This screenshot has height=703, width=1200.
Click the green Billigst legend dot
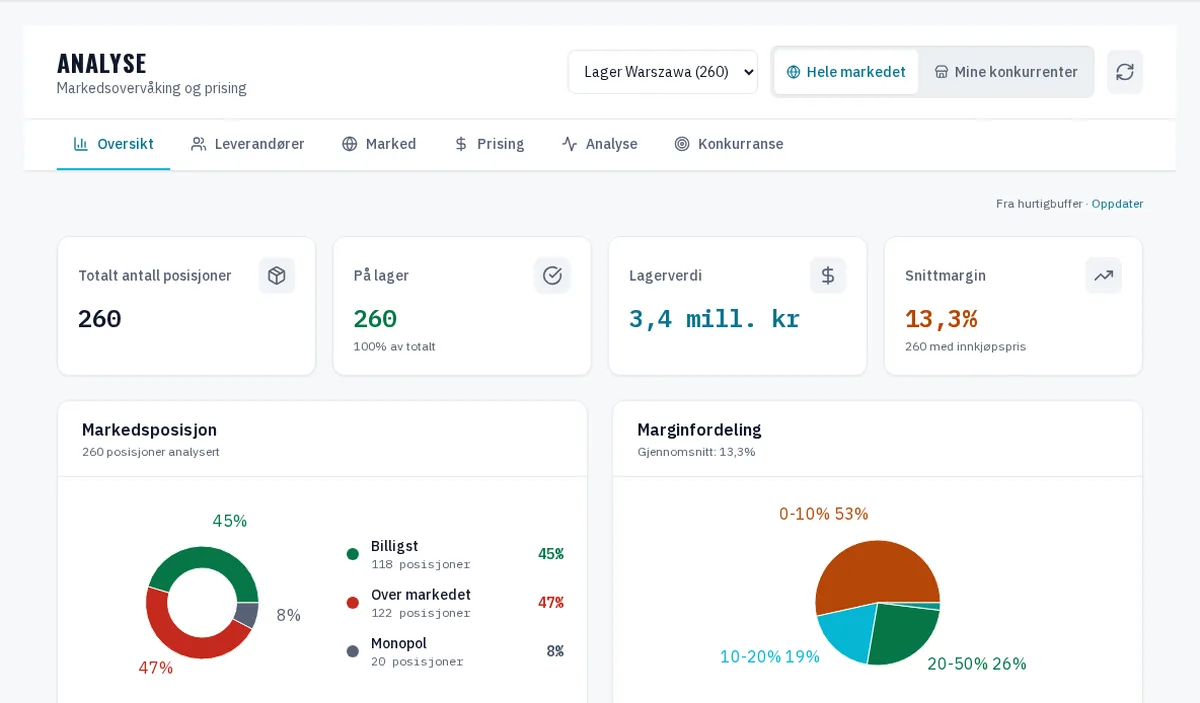click(353, 554)
